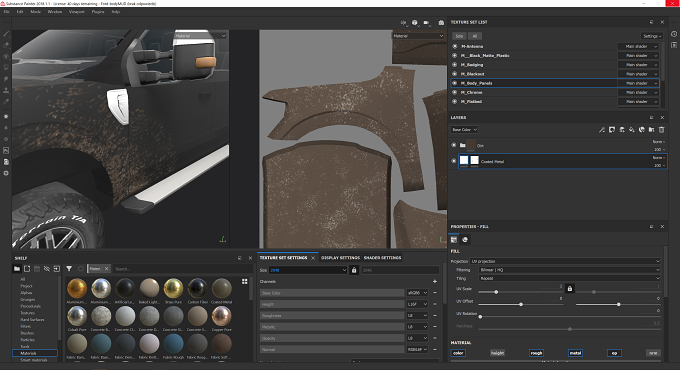Open the Base Color channel dropdown in Layers
Screen dimensions: 680x370
coord(464,130)
